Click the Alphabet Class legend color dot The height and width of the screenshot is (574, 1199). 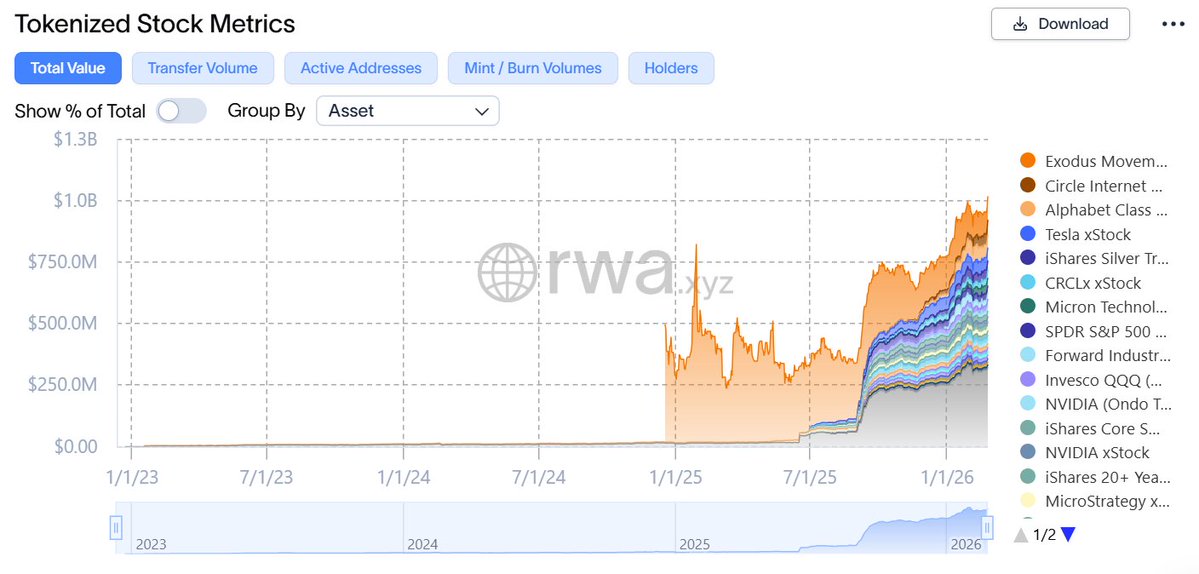[1027, 210]
